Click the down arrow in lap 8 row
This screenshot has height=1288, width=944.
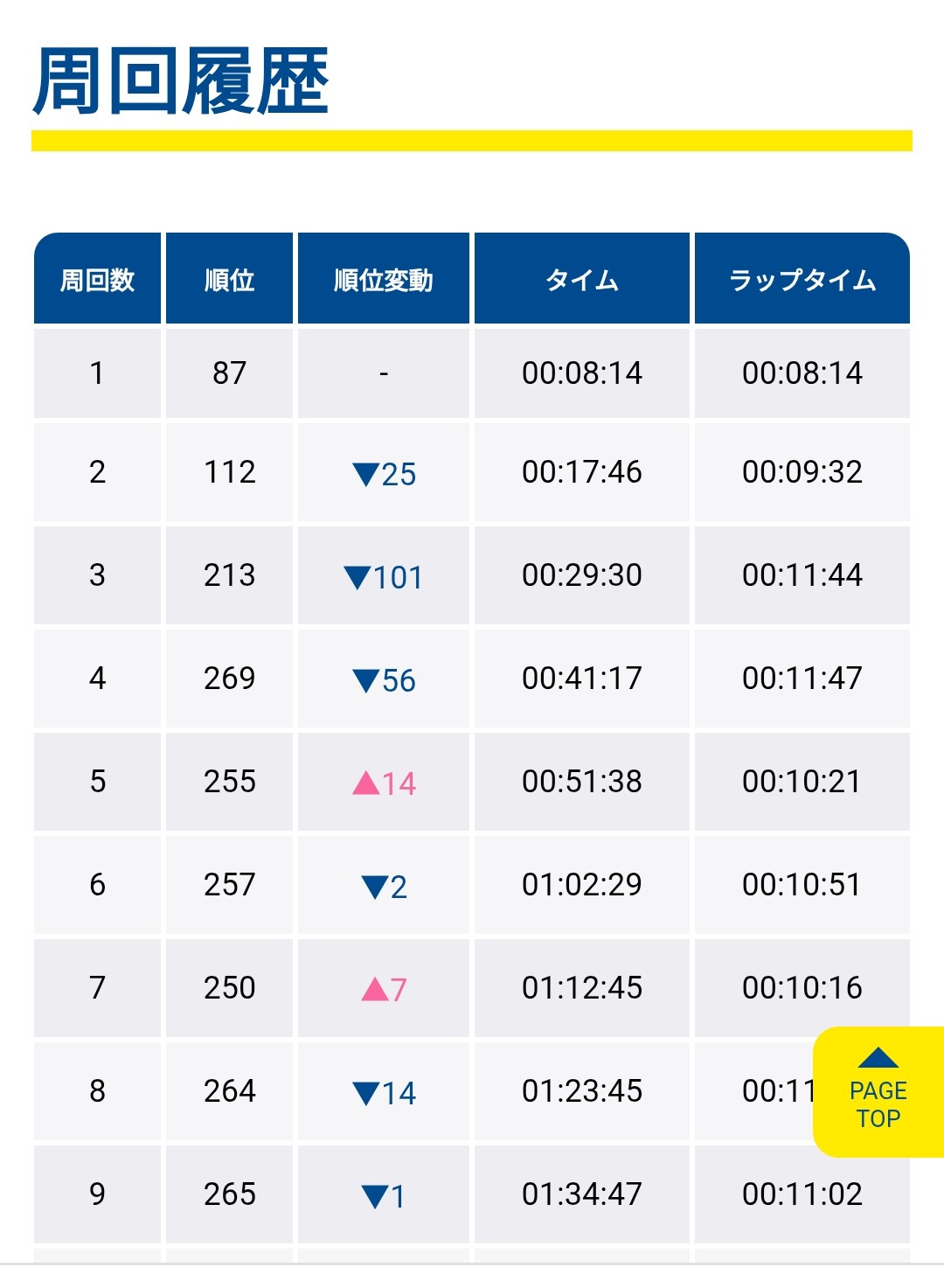pyautogui.click(x=365, y=1094)
